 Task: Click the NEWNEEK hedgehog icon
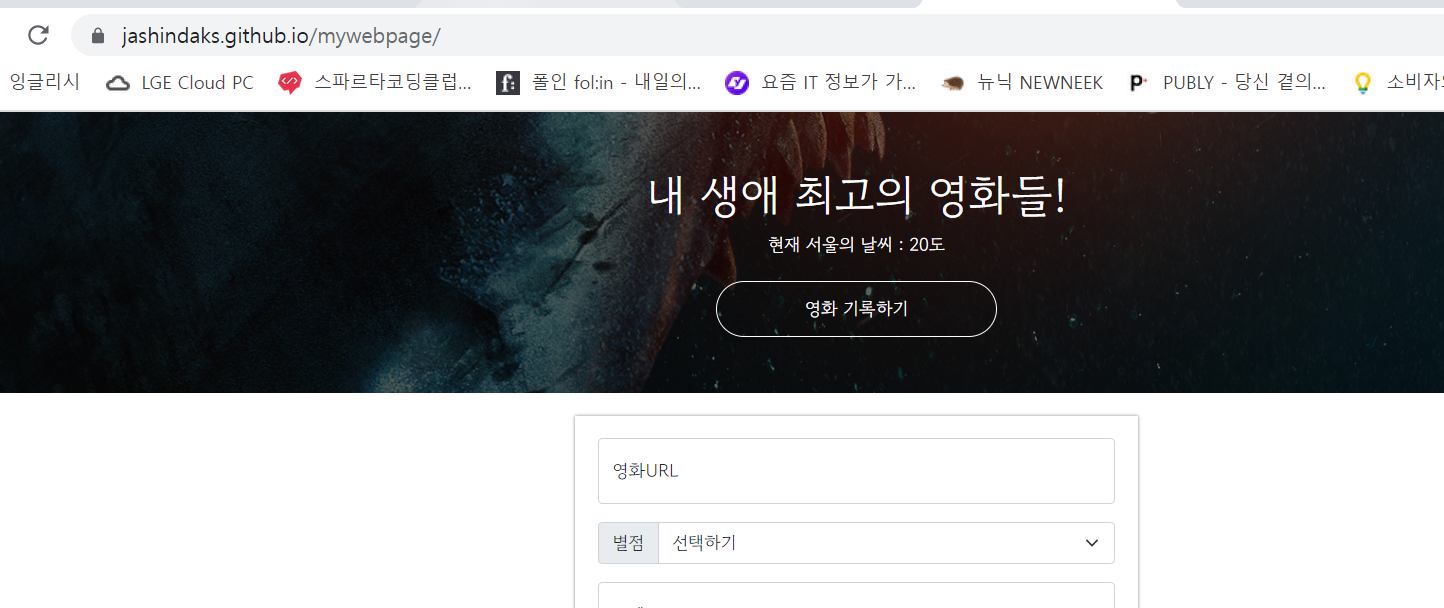click(953, 84)
